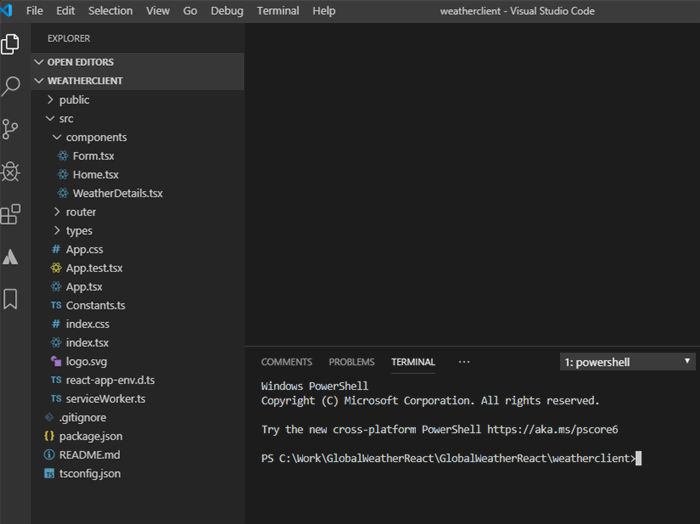Open the Help menu
Viewport: 700px width, 524px height.
pos(324,11)
